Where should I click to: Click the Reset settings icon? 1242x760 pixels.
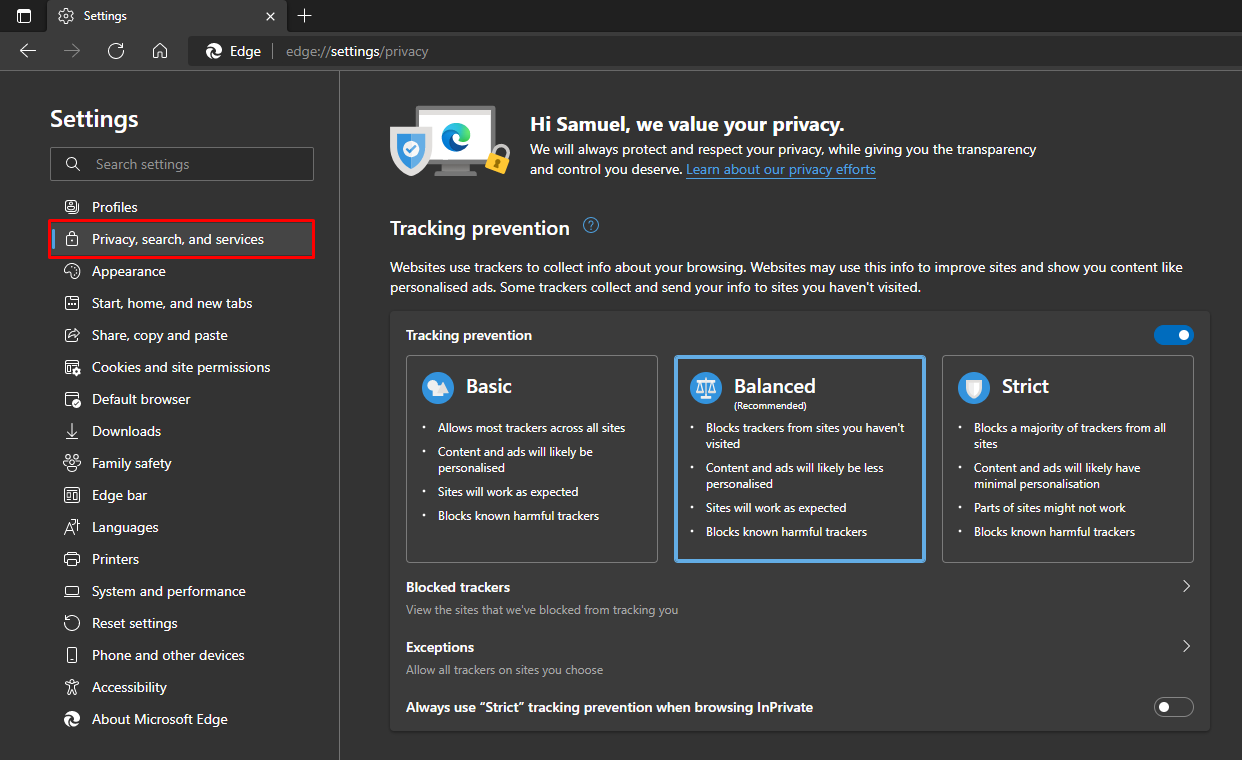point(72,623)
